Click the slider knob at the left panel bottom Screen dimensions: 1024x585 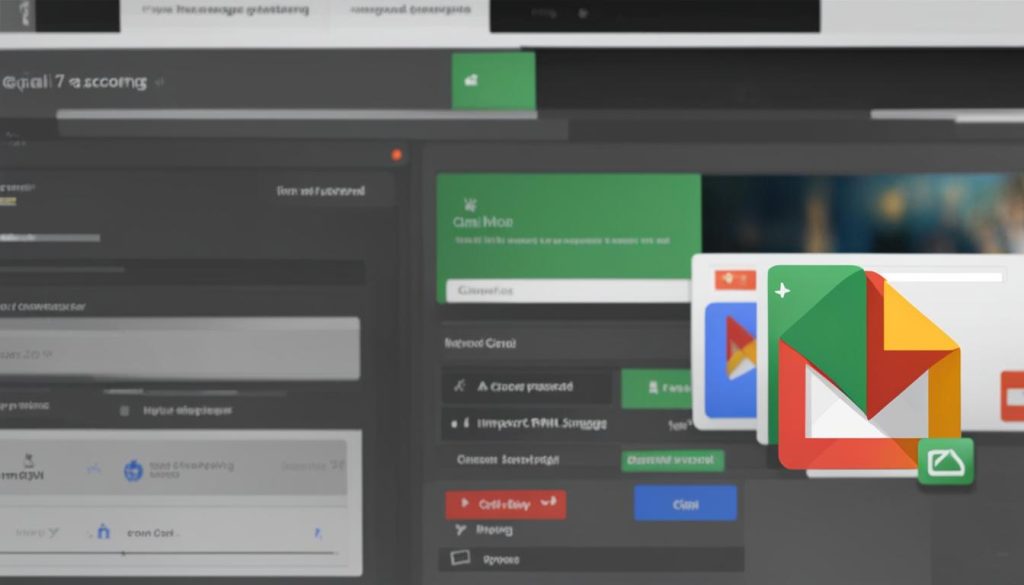(x=123, y=553)
